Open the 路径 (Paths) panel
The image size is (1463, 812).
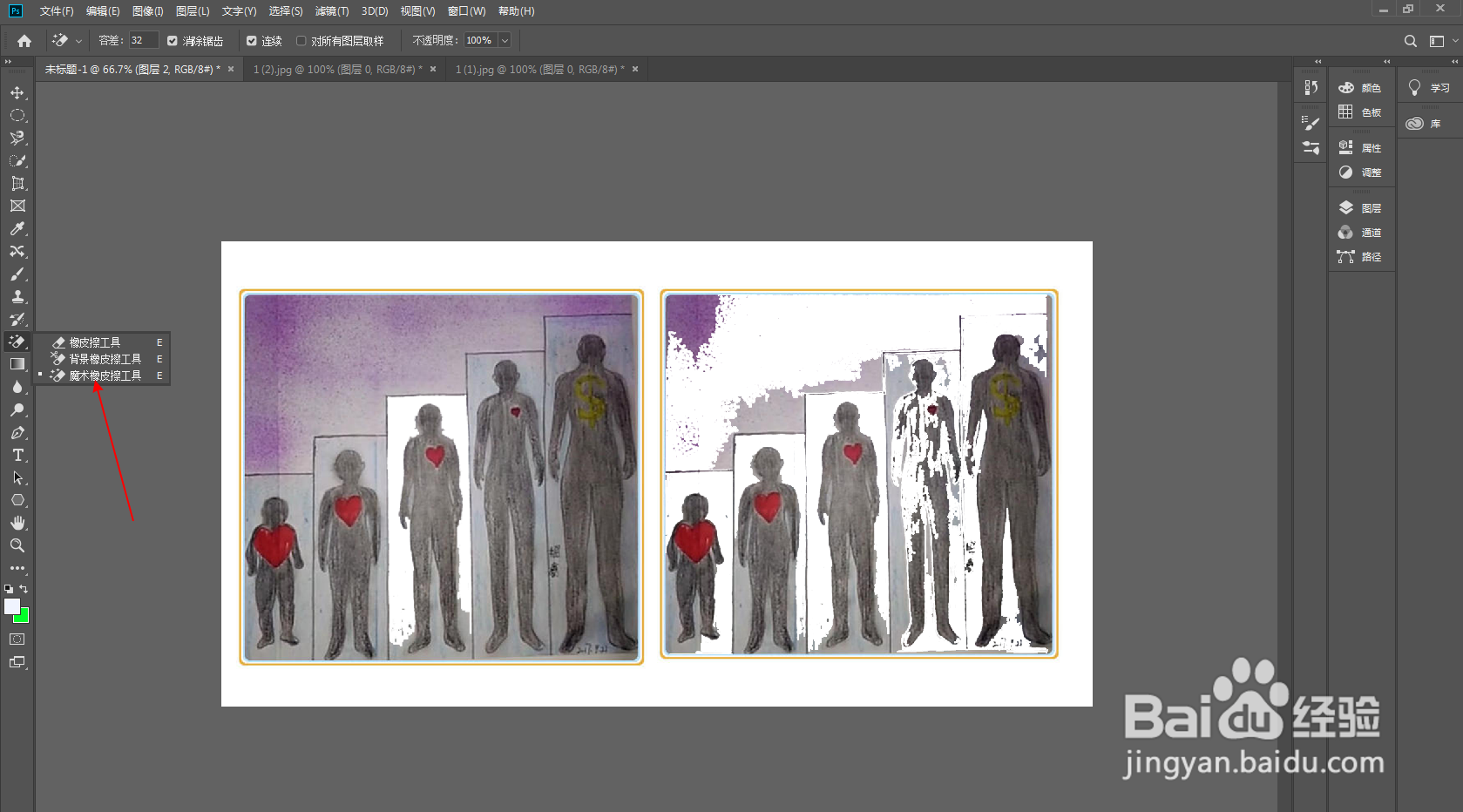click(x=1361, y=257)
